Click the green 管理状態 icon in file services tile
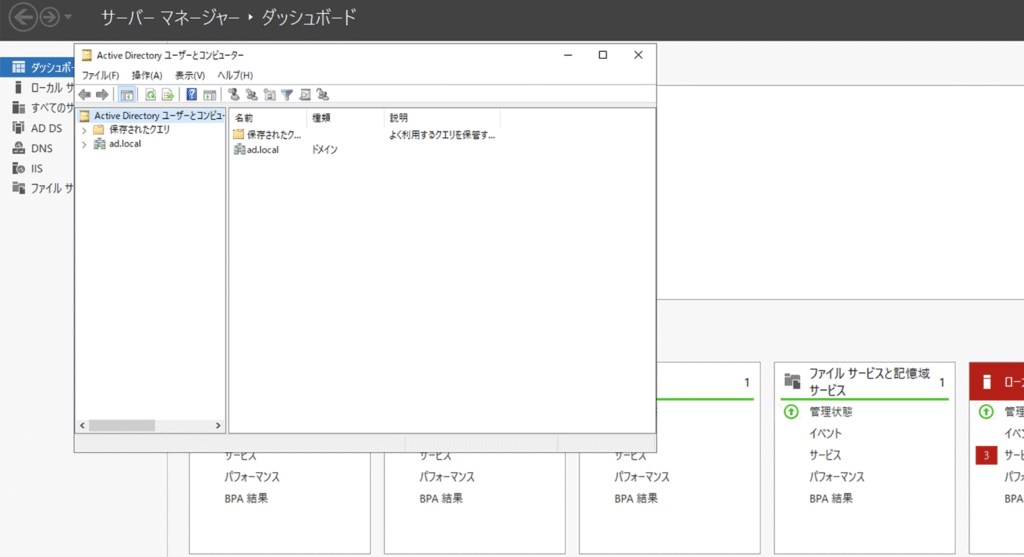1024x557 pixels. pyautogui.click(x=791, y=412)
